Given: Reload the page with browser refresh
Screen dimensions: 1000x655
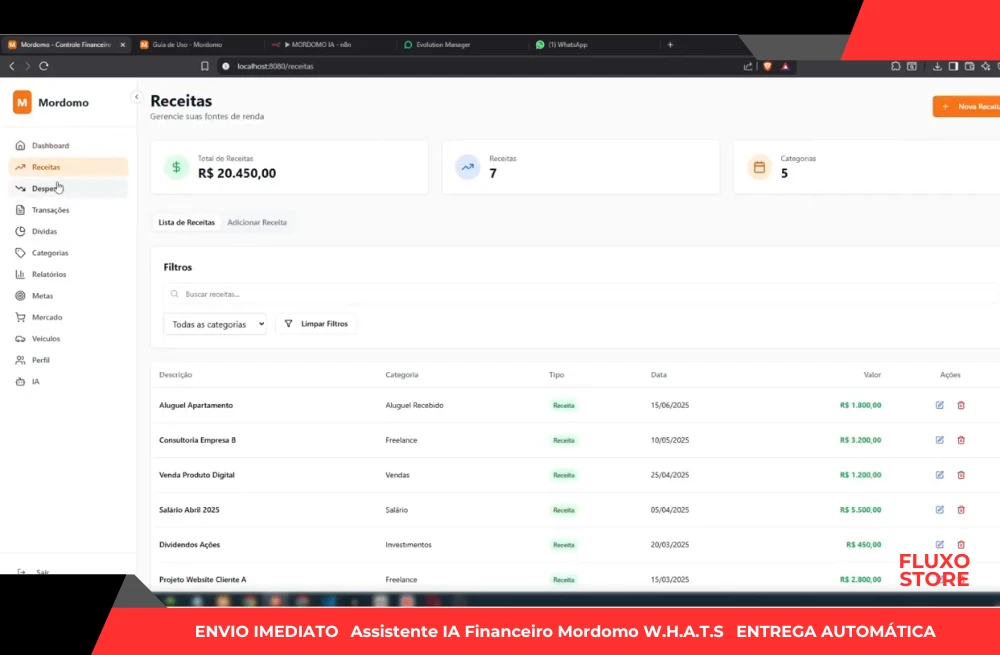Looking at the screenshot, I should click(x=43, y=66).
